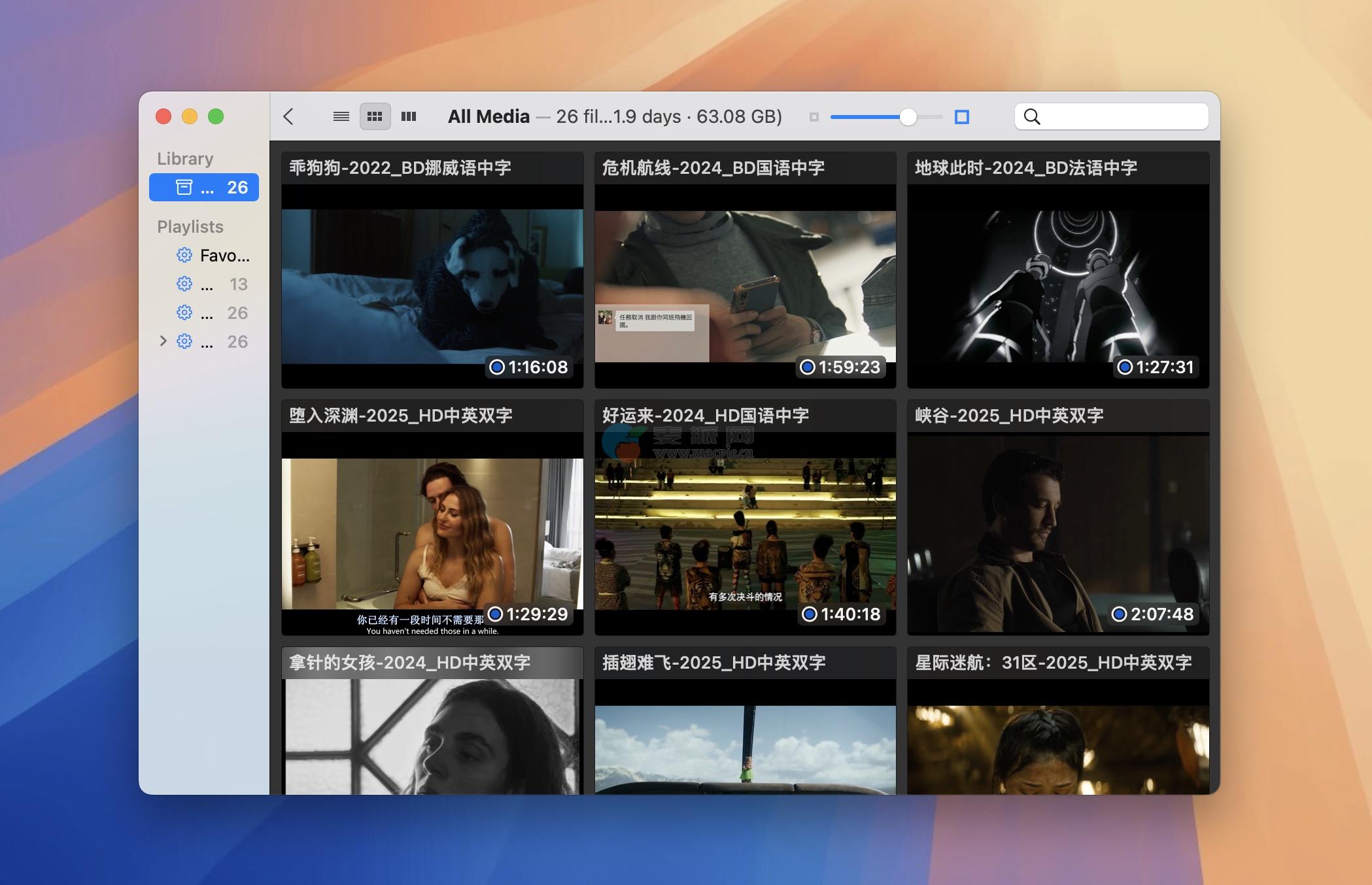Image resolution: width=1372 pixels, height=885 pixels.
Task: Click the unplayed dot beside 1:16:08
Action: (497, 367)
